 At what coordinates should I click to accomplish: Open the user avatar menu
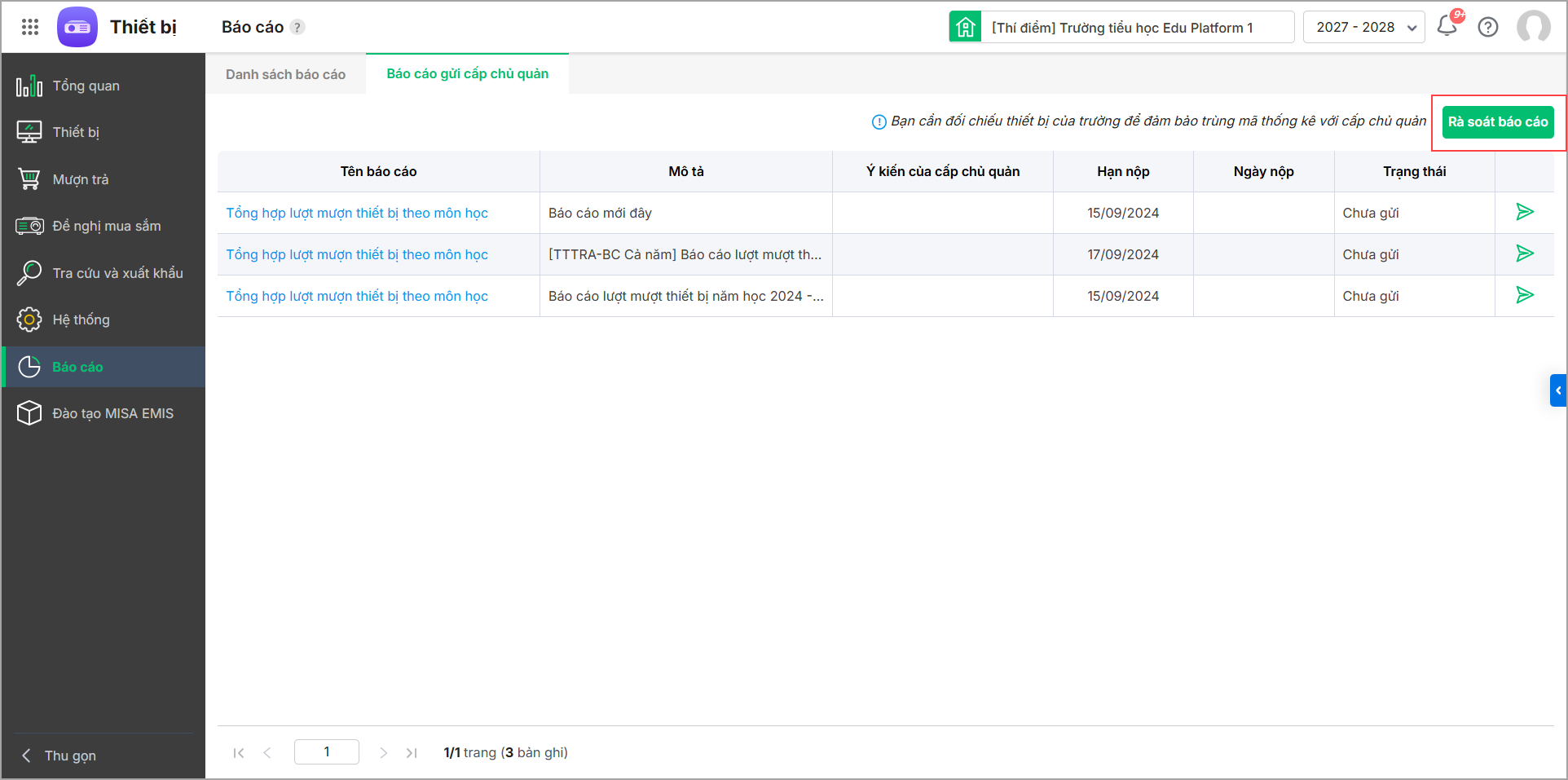tap(1533, 26)
